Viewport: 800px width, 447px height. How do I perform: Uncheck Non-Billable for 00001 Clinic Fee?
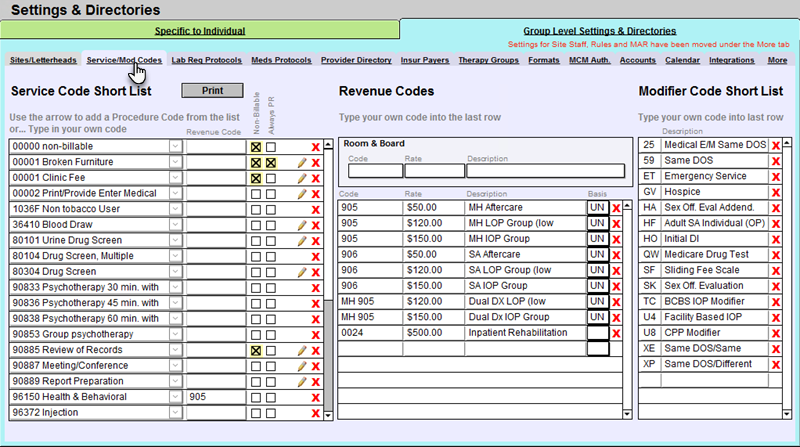pyautogui.click(x=256, y=178)
